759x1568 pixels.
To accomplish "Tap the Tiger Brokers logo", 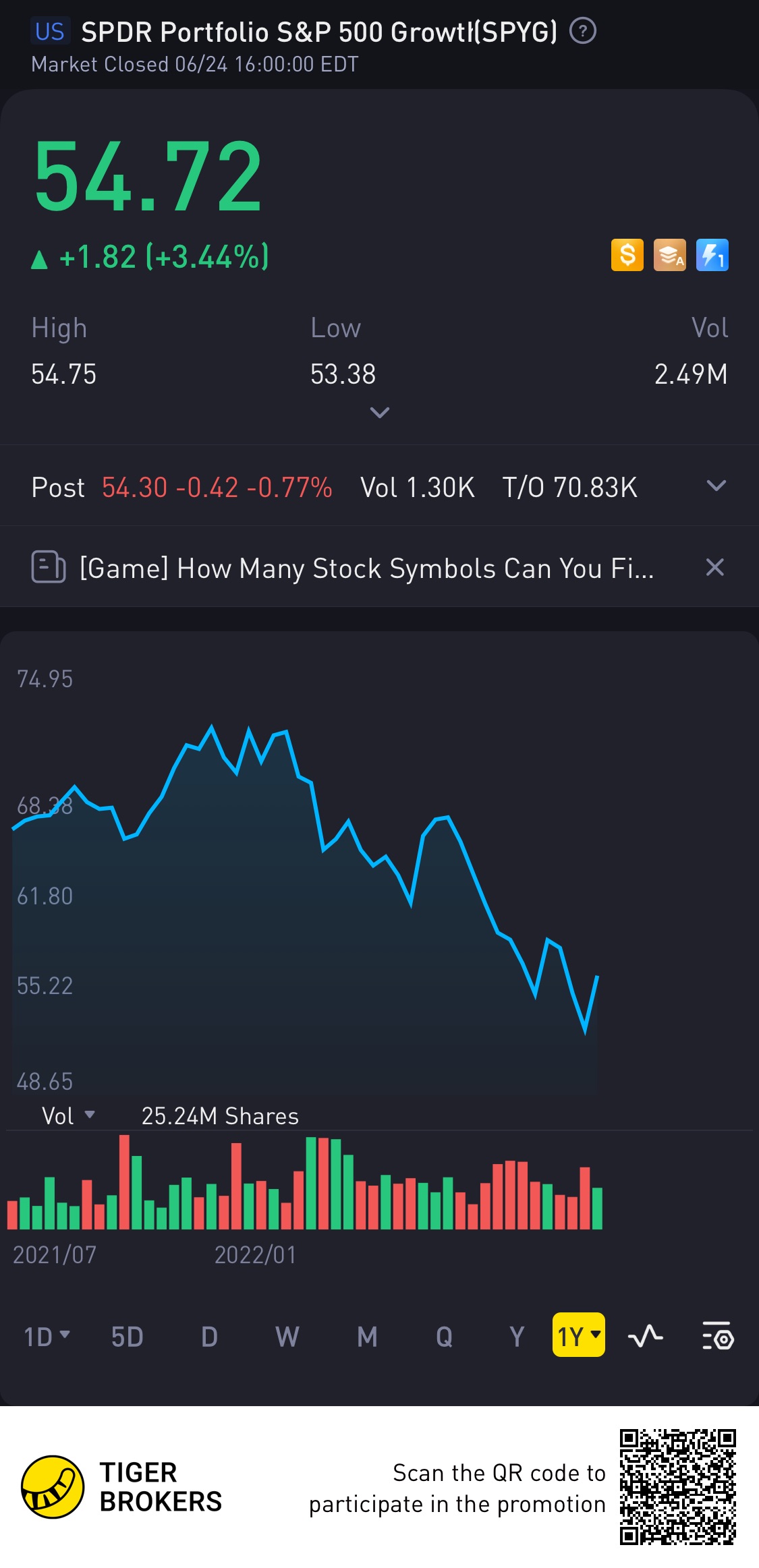I will pyautogui.click(x=53, y=1486).
